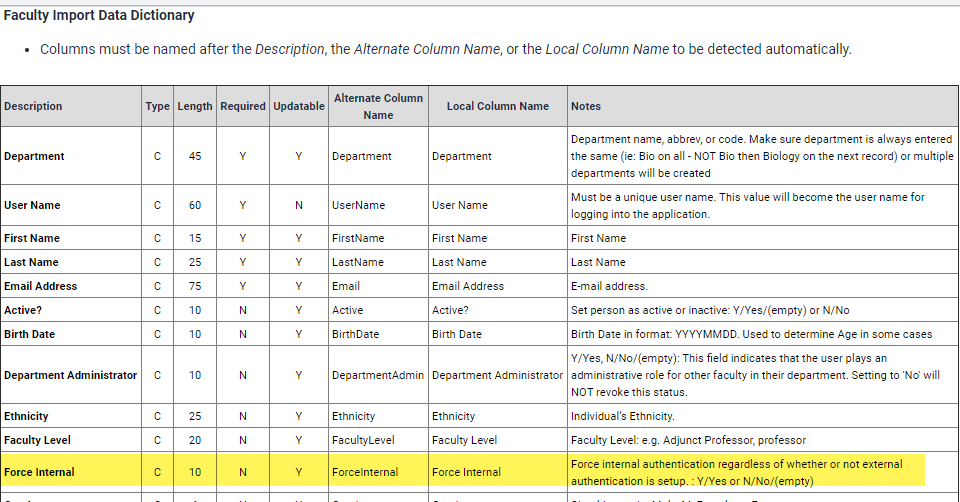This screenshot has width=960, height=502.
Task: Click the highlighted ForceInternal alternate name cell
Action: click(x=365, y=472)
